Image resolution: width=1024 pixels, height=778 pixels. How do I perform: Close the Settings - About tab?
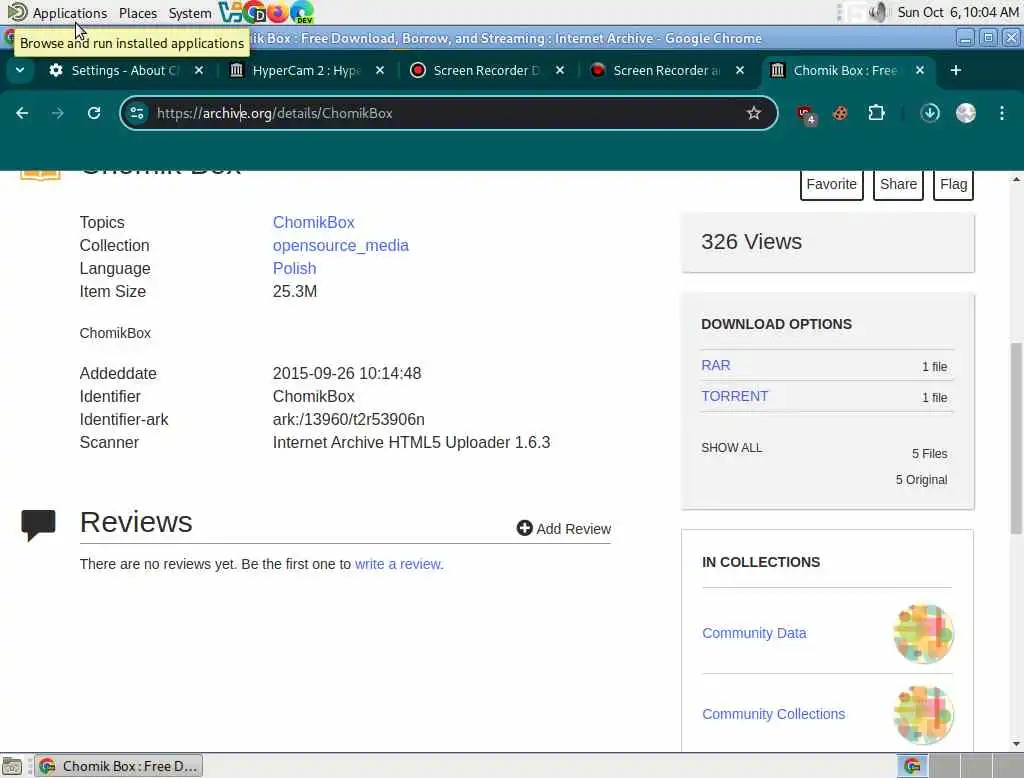click(199, 70)
